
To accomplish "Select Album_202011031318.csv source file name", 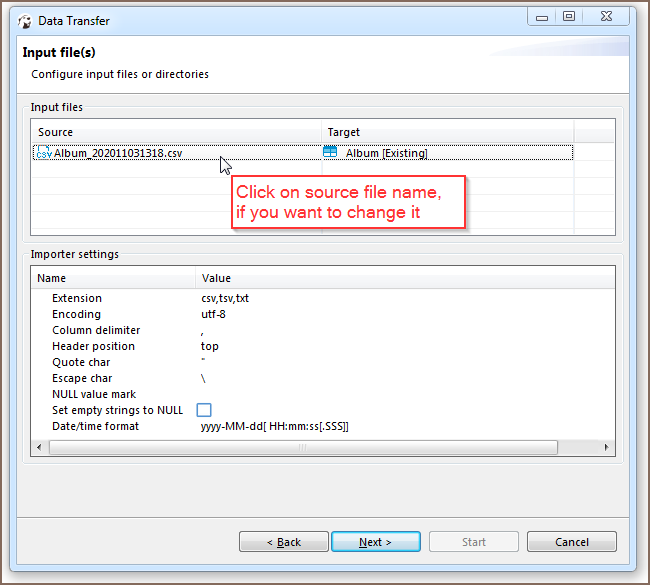I will coord(118,153).
